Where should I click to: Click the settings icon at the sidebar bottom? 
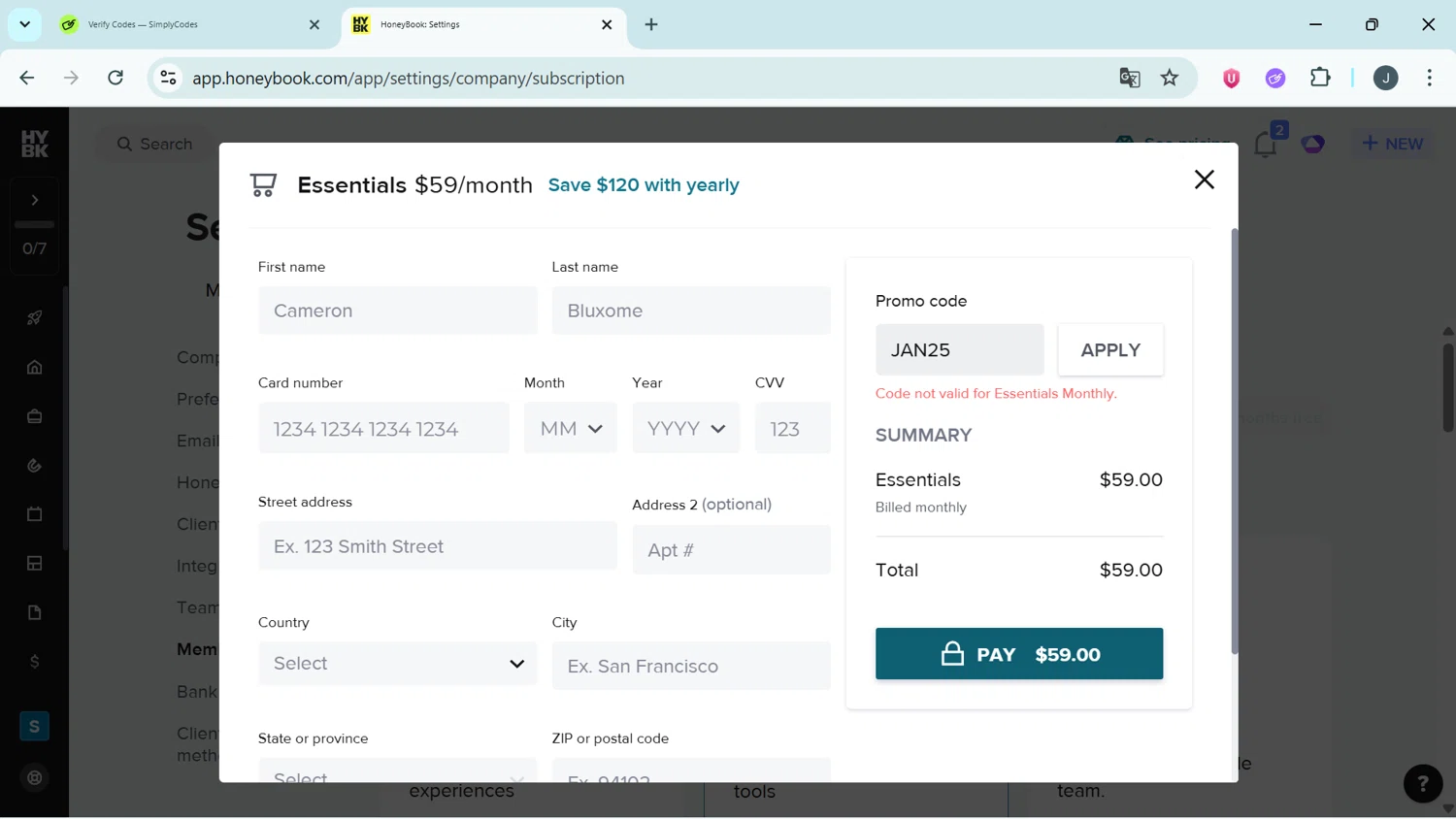(35, 778)
